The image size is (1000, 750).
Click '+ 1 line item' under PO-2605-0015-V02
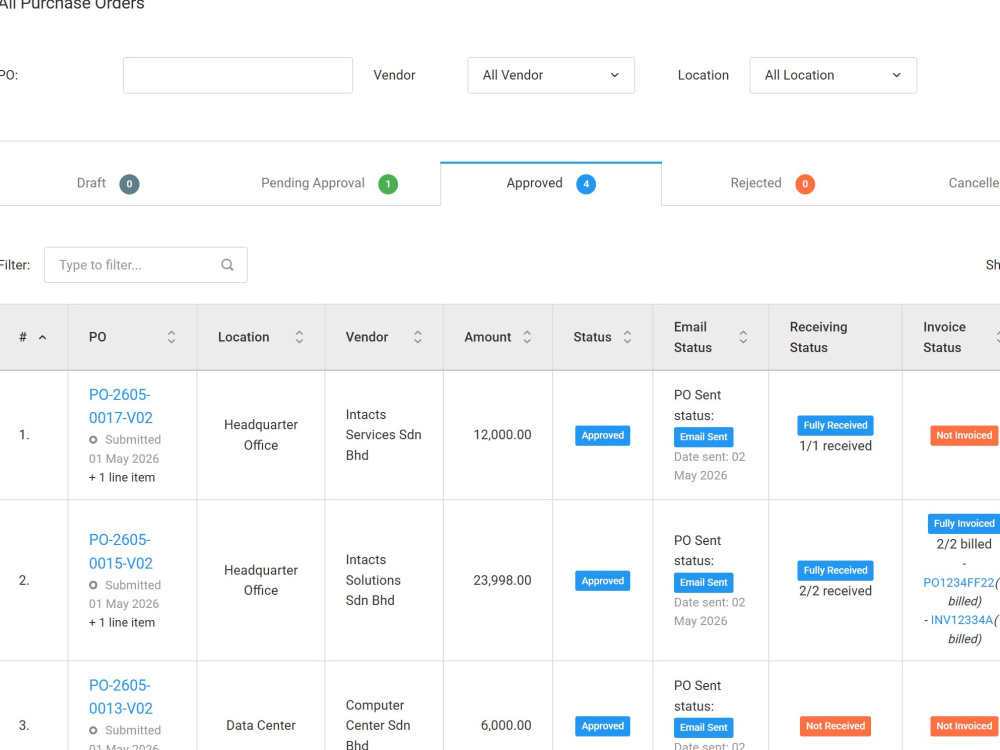point(122,623)
